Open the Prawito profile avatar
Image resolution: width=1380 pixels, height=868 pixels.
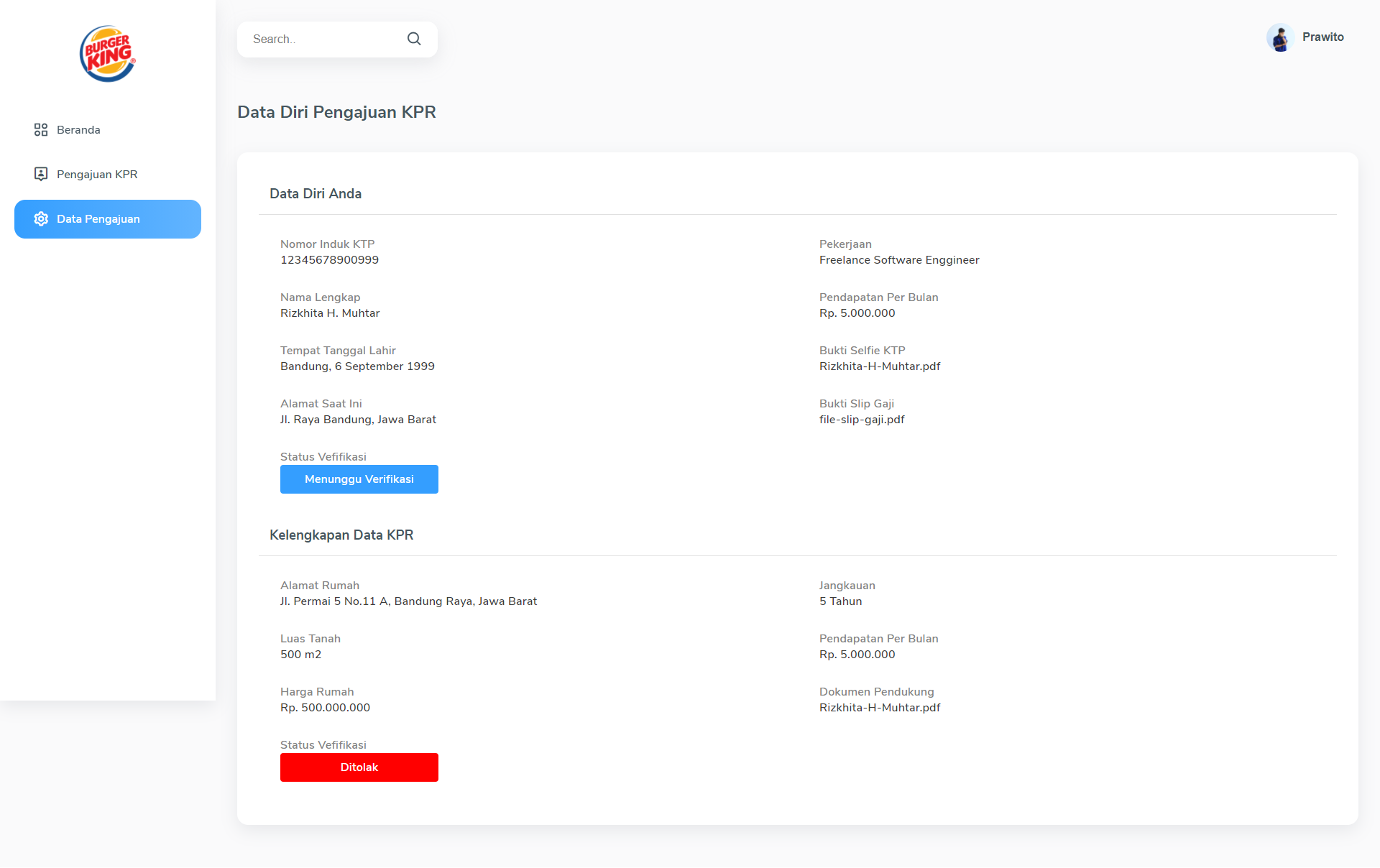point(1282,37)
